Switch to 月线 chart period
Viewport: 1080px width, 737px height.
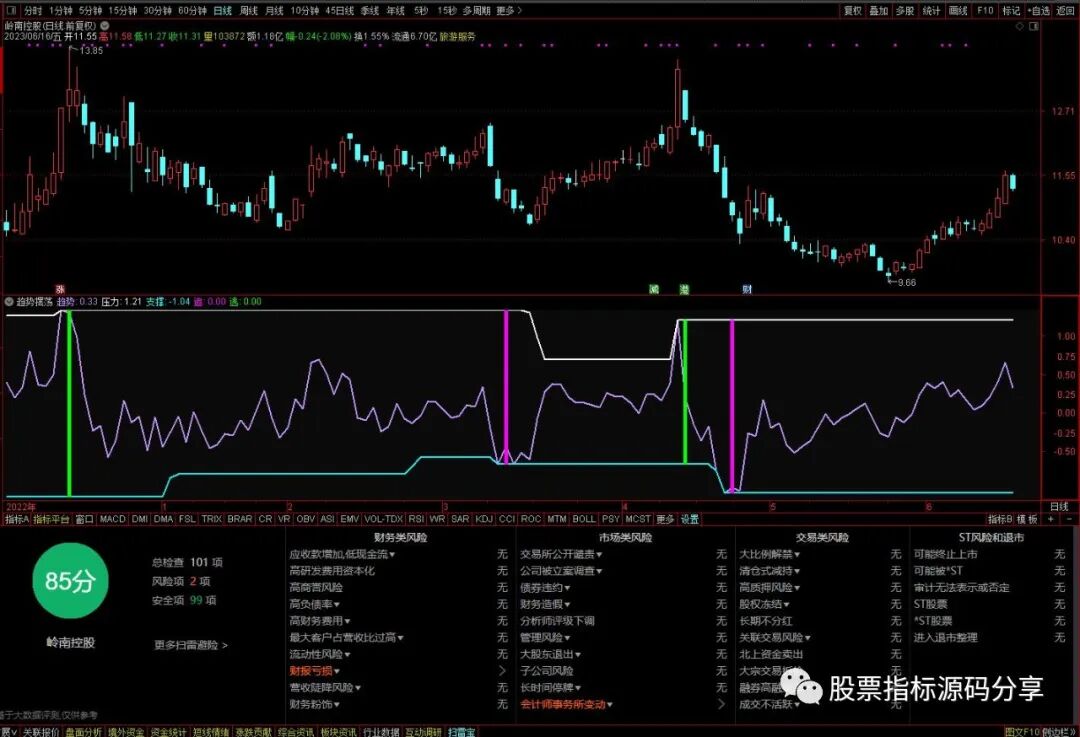pyautogui.click(x=274, y=10)
